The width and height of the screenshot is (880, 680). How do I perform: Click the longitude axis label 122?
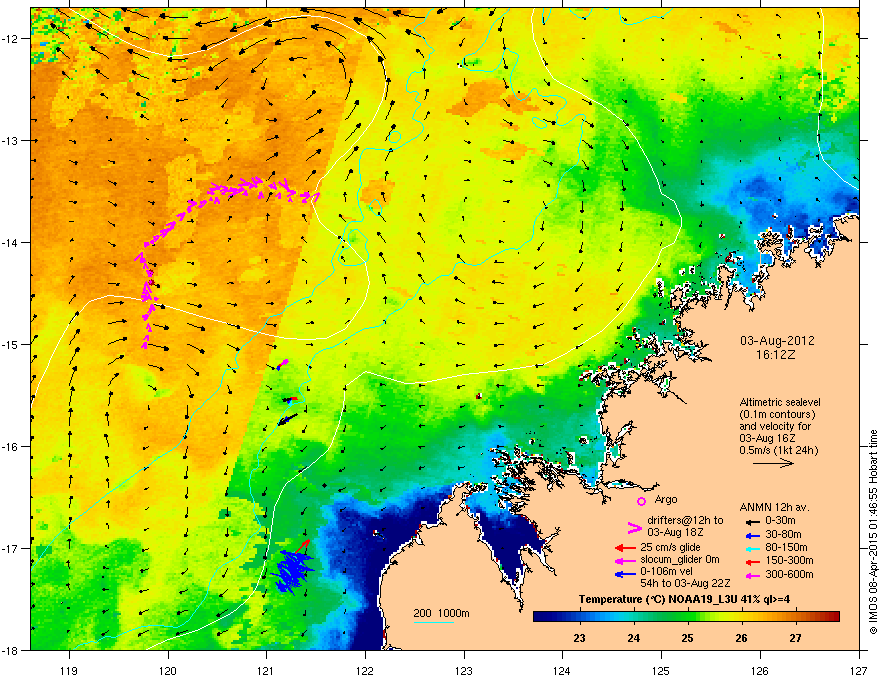365,670
